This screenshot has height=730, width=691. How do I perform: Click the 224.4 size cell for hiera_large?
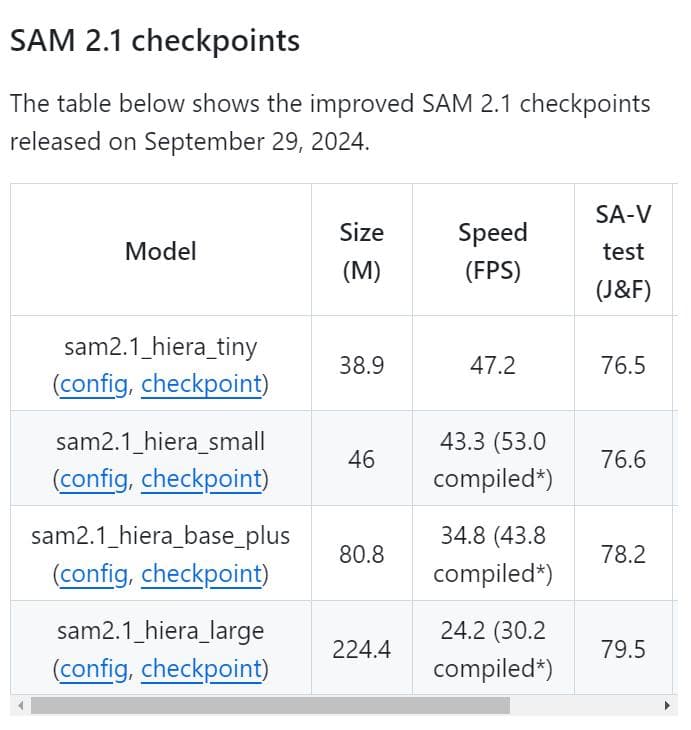[x=361, y=650]
